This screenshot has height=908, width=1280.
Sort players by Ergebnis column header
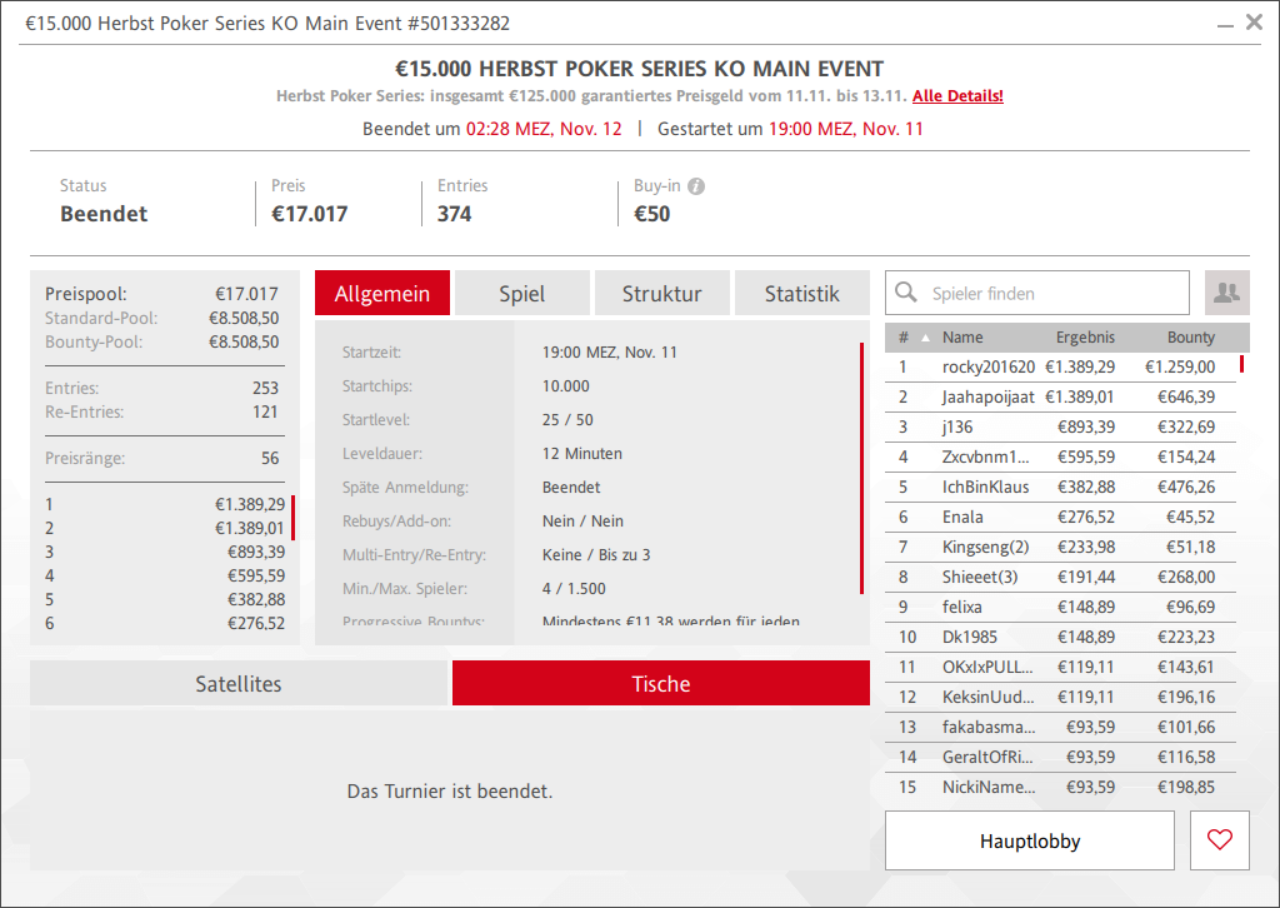coord(1085,337)
